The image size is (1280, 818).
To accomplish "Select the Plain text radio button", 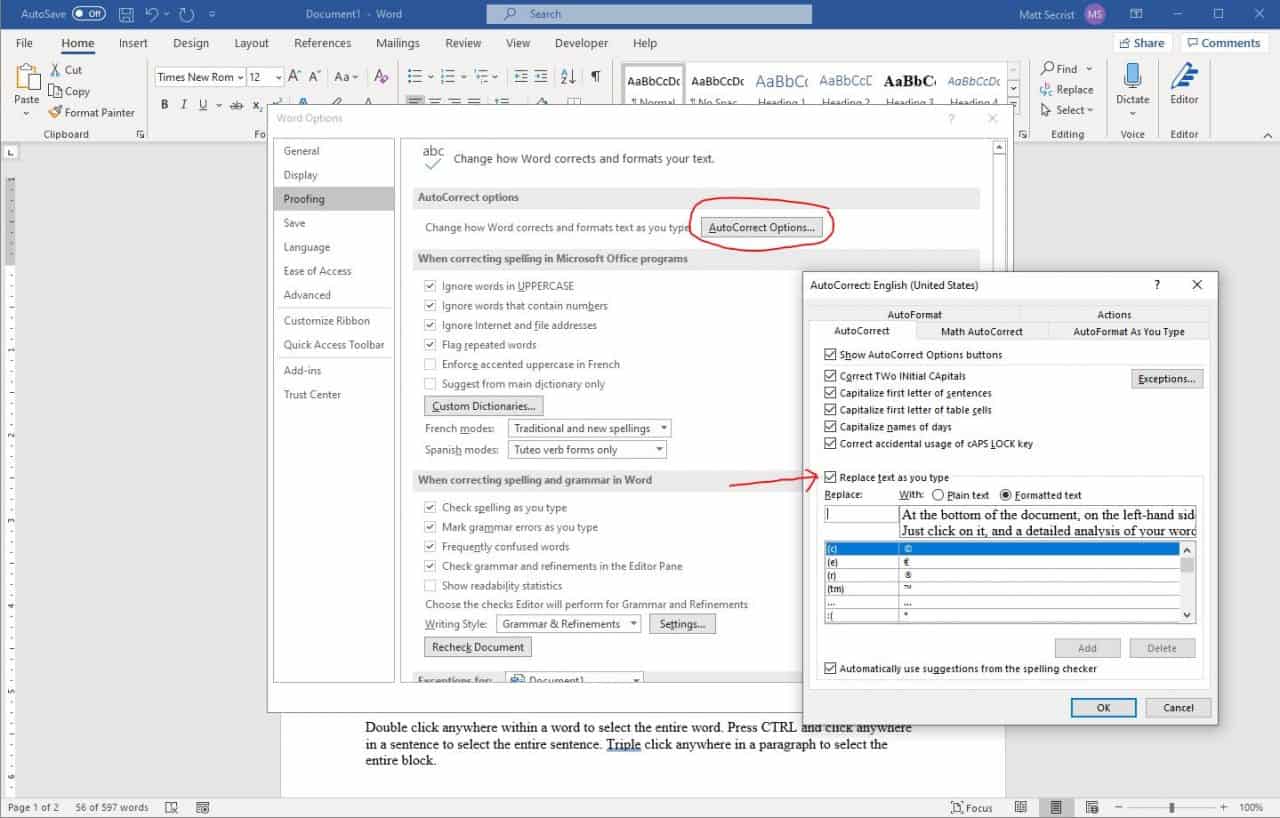I will click(x=938, y=494).
